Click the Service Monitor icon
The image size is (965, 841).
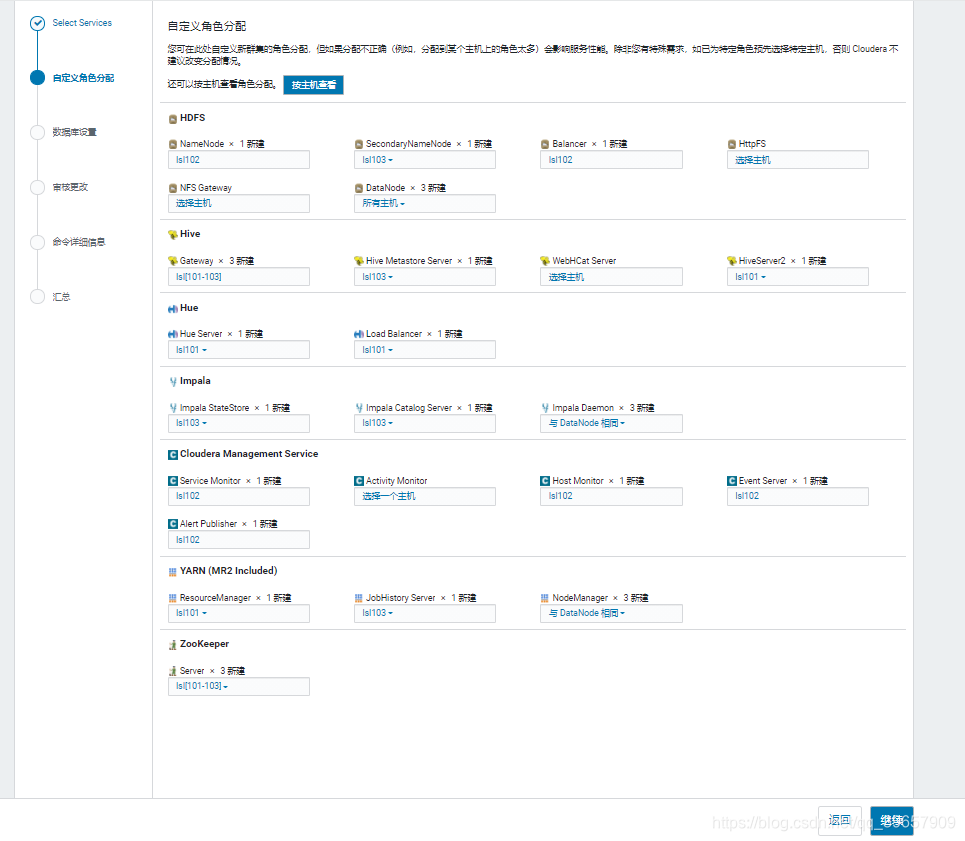coord(173,481)
